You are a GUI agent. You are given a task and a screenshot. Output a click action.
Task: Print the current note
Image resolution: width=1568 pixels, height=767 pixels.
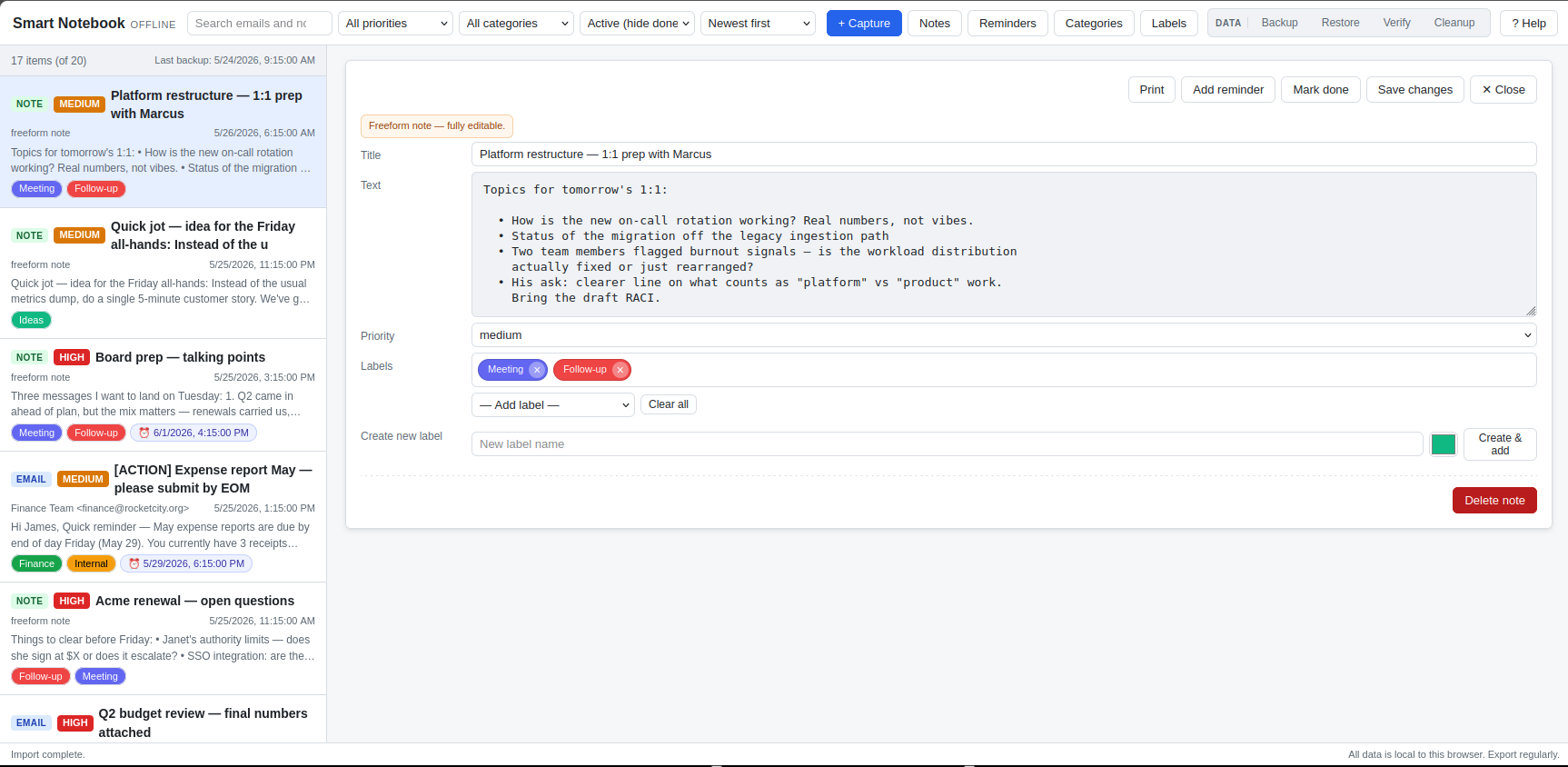1151,90
